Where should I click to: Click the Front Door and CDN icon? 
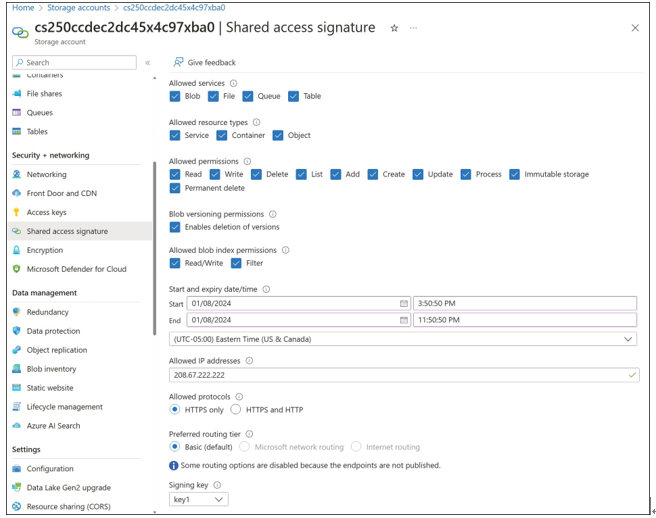(x=17, y=193)
